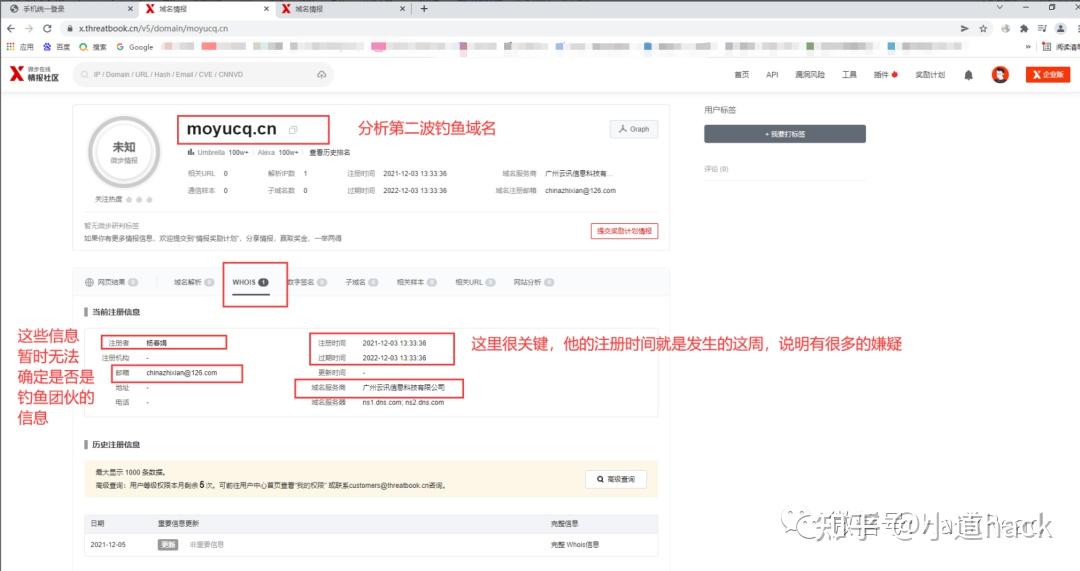Switch to the 相关URL tab

pos(475,282)
